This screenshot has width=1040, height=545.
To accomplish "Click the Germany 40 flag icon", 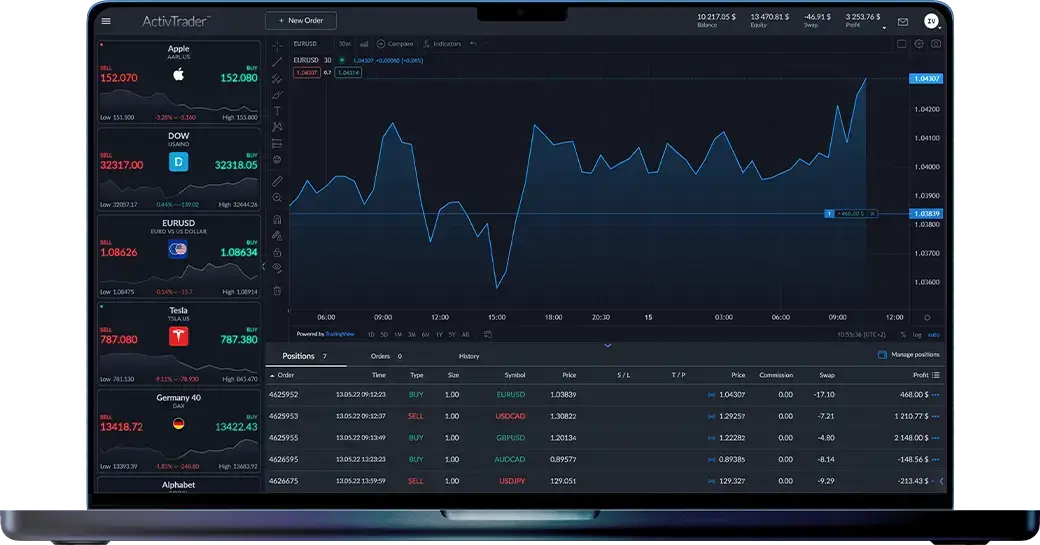I will tap(178, 424).
